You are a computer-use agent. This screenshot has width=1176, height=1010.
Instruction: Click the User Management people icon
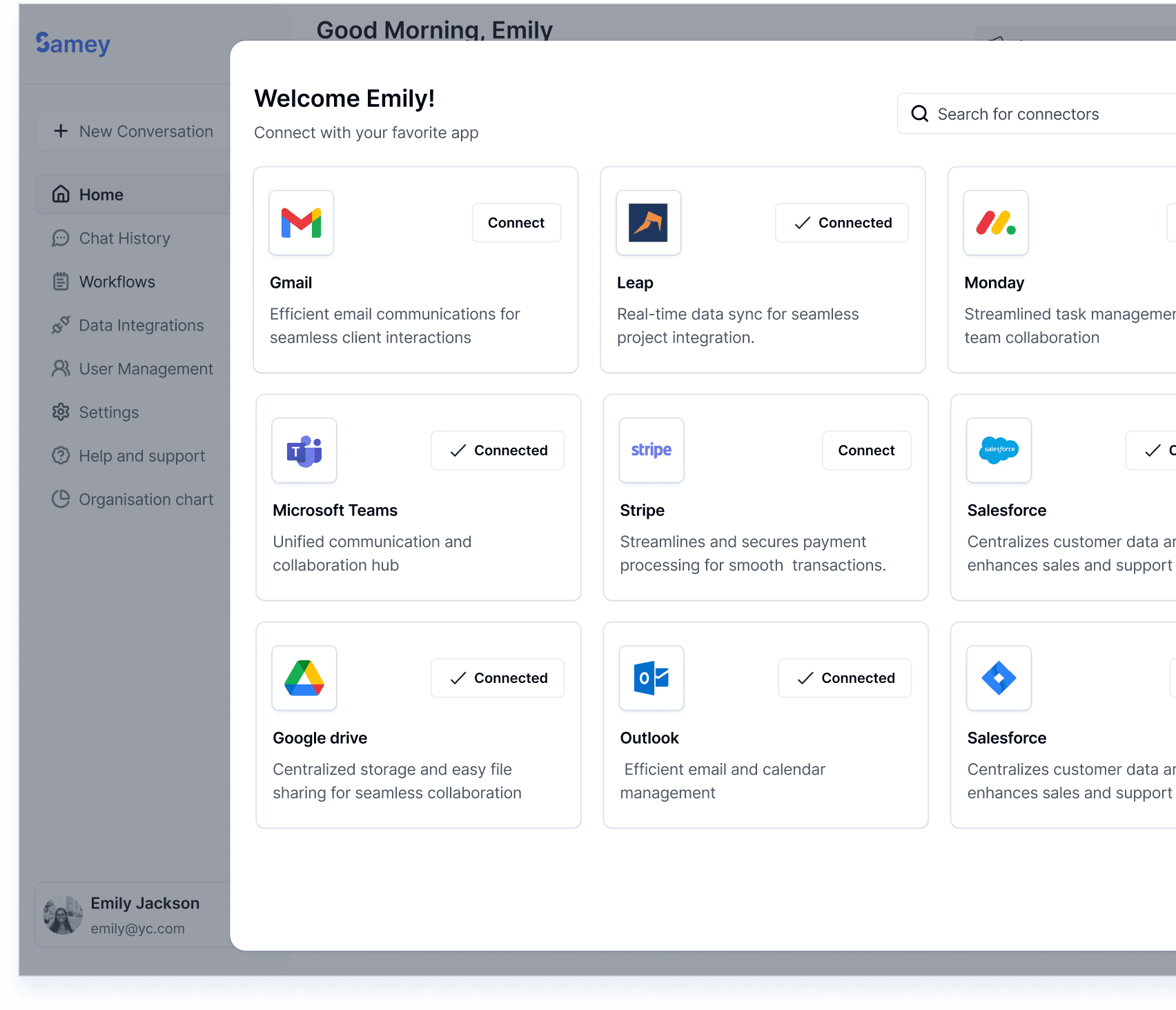[61, 368]
